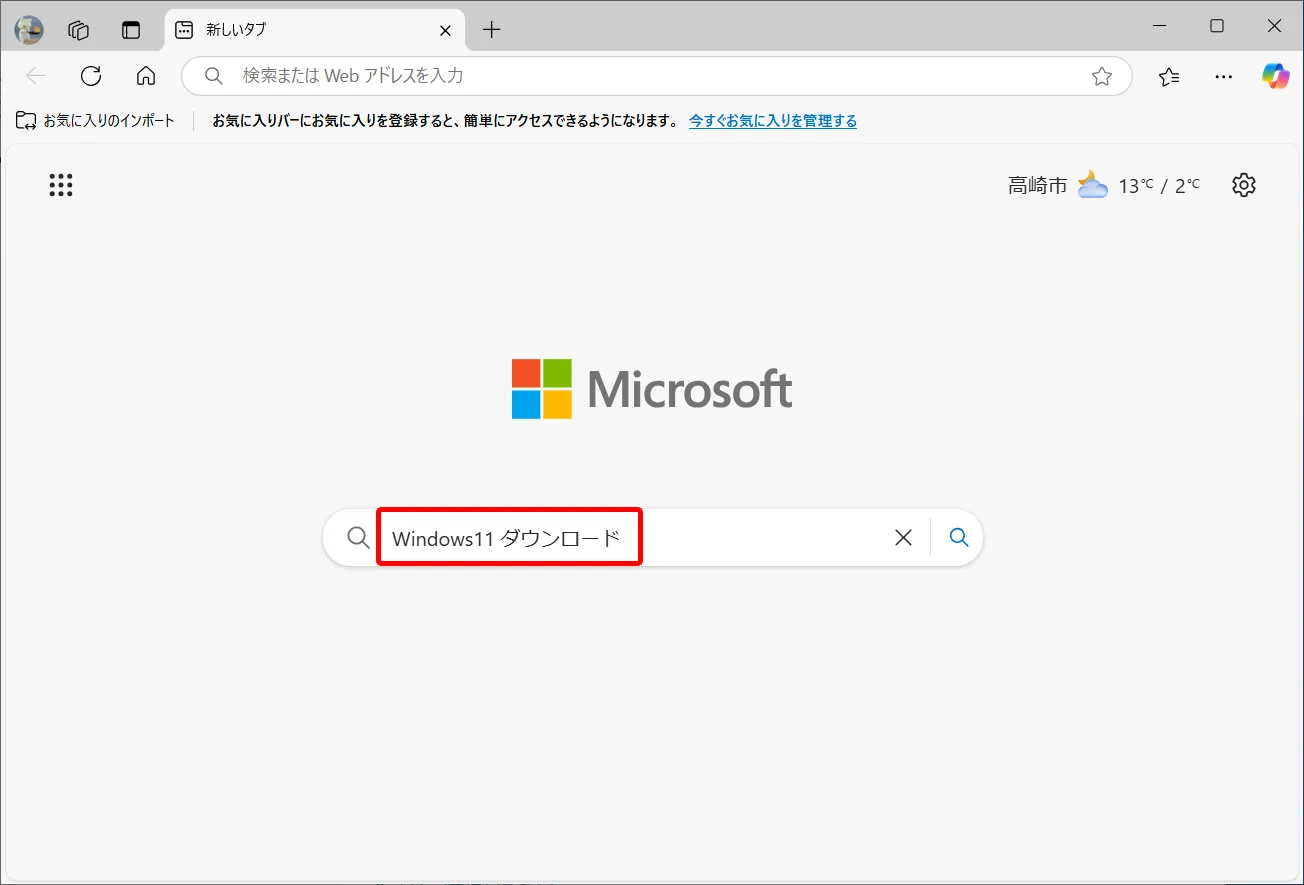Open new tab page settings gear
1304x885 pixels.
pyautogui.click(x=1244, y=185)
